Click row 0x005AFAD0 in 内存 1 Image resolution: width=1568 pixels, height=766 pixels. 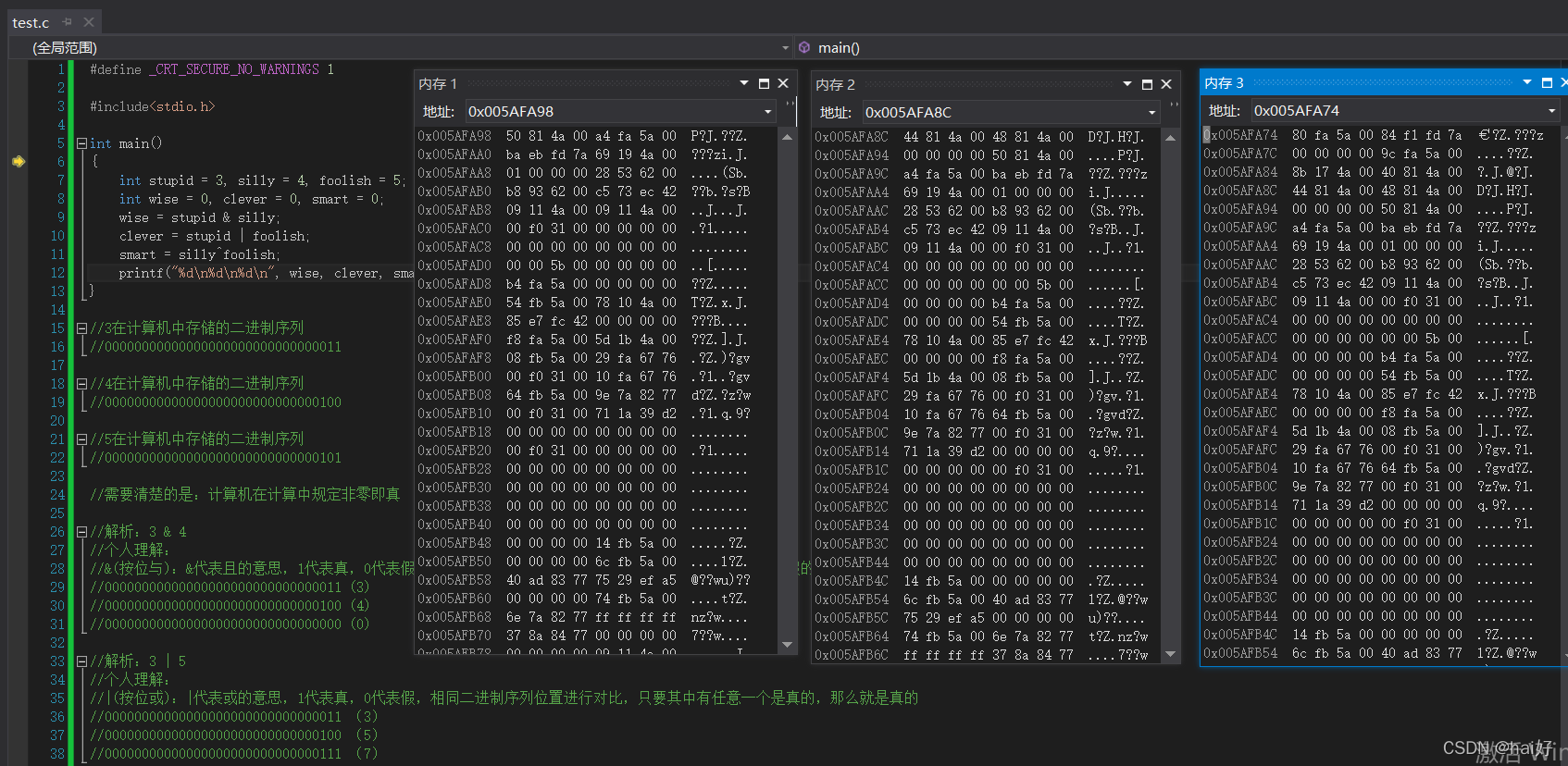582,266
